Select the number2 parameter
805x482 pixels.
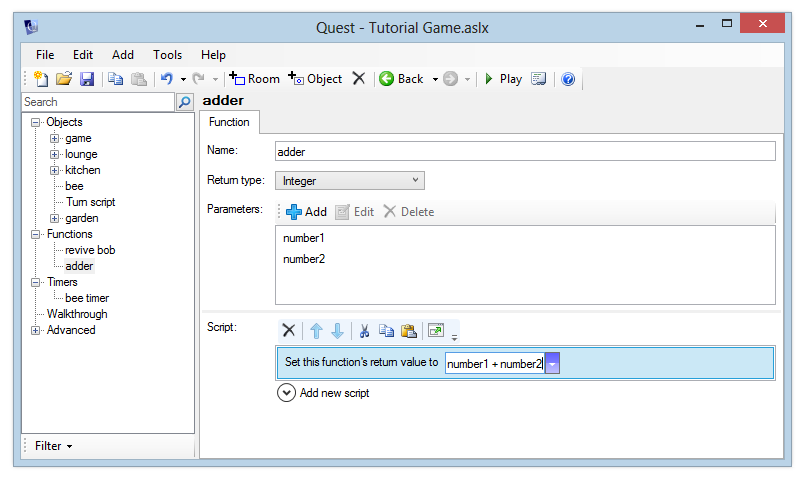(304, 259)
